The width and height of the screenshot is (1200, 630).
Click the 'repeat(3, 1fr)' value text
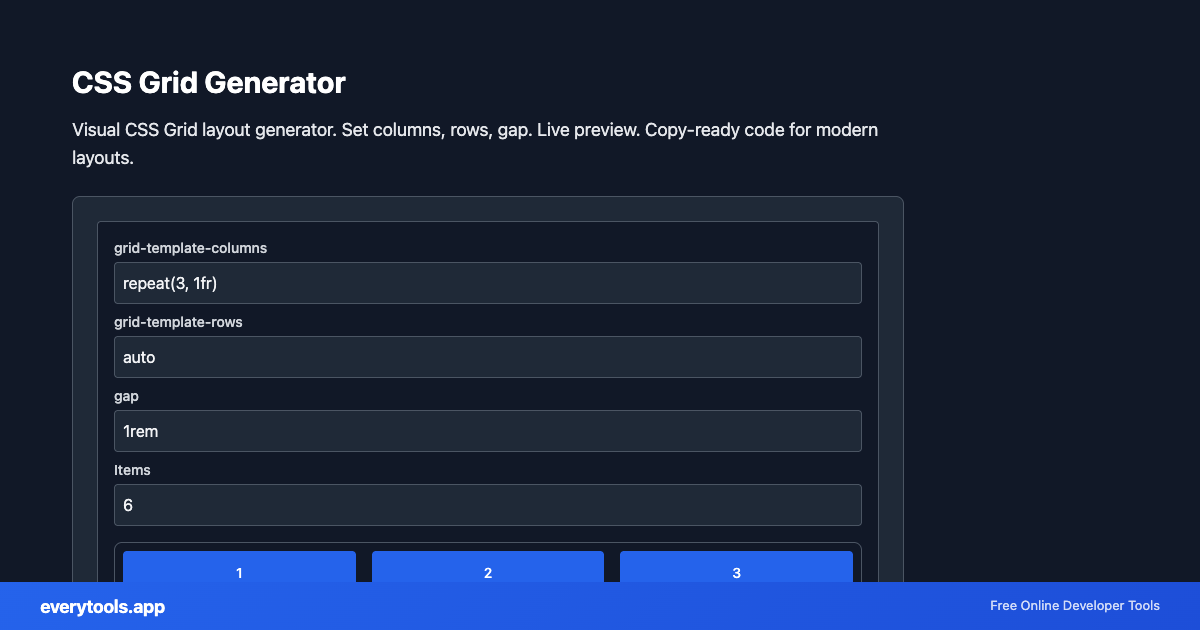169,283
